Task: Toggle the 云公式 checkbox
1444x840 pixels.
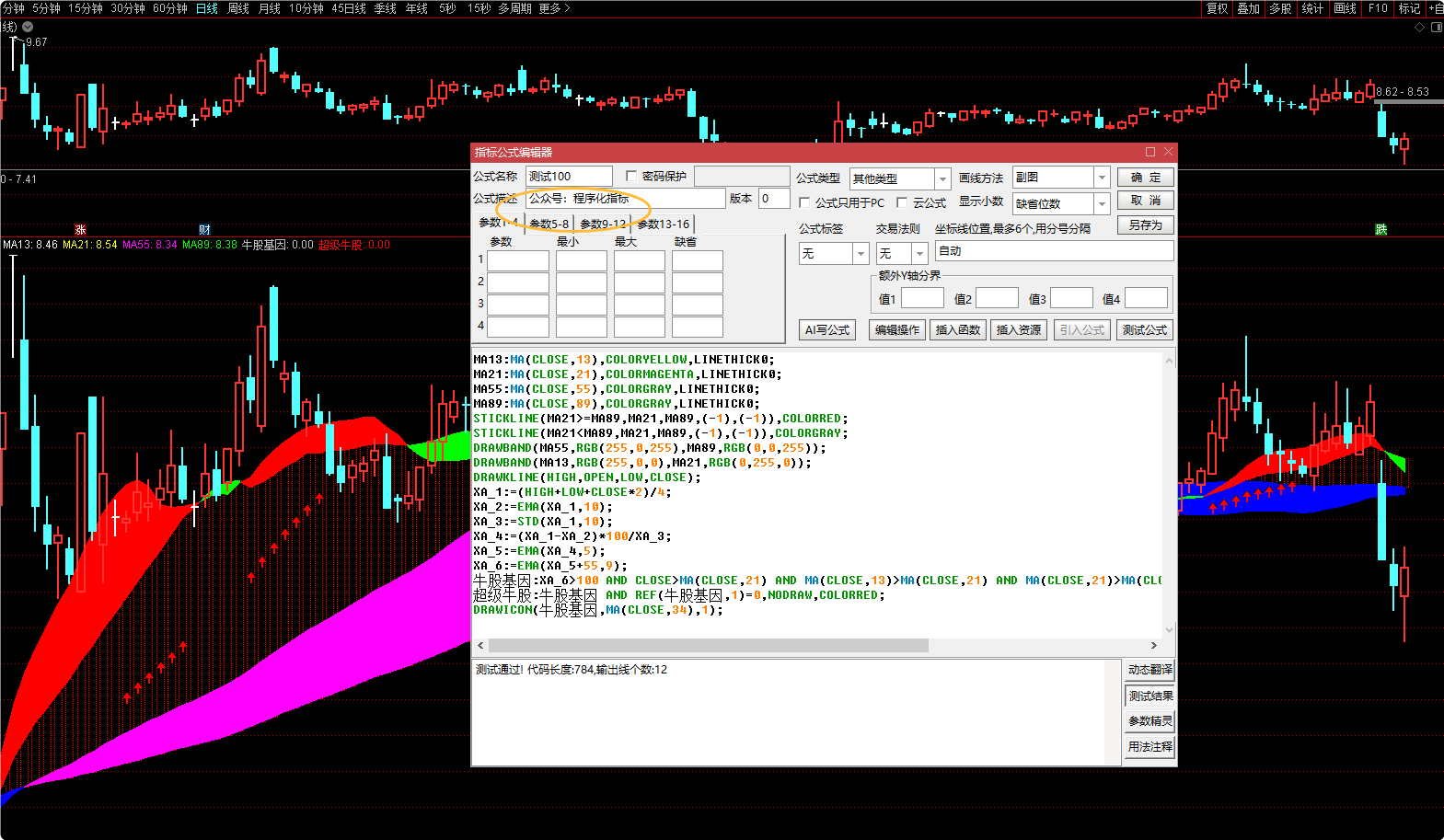Action: tap(902, 202)
